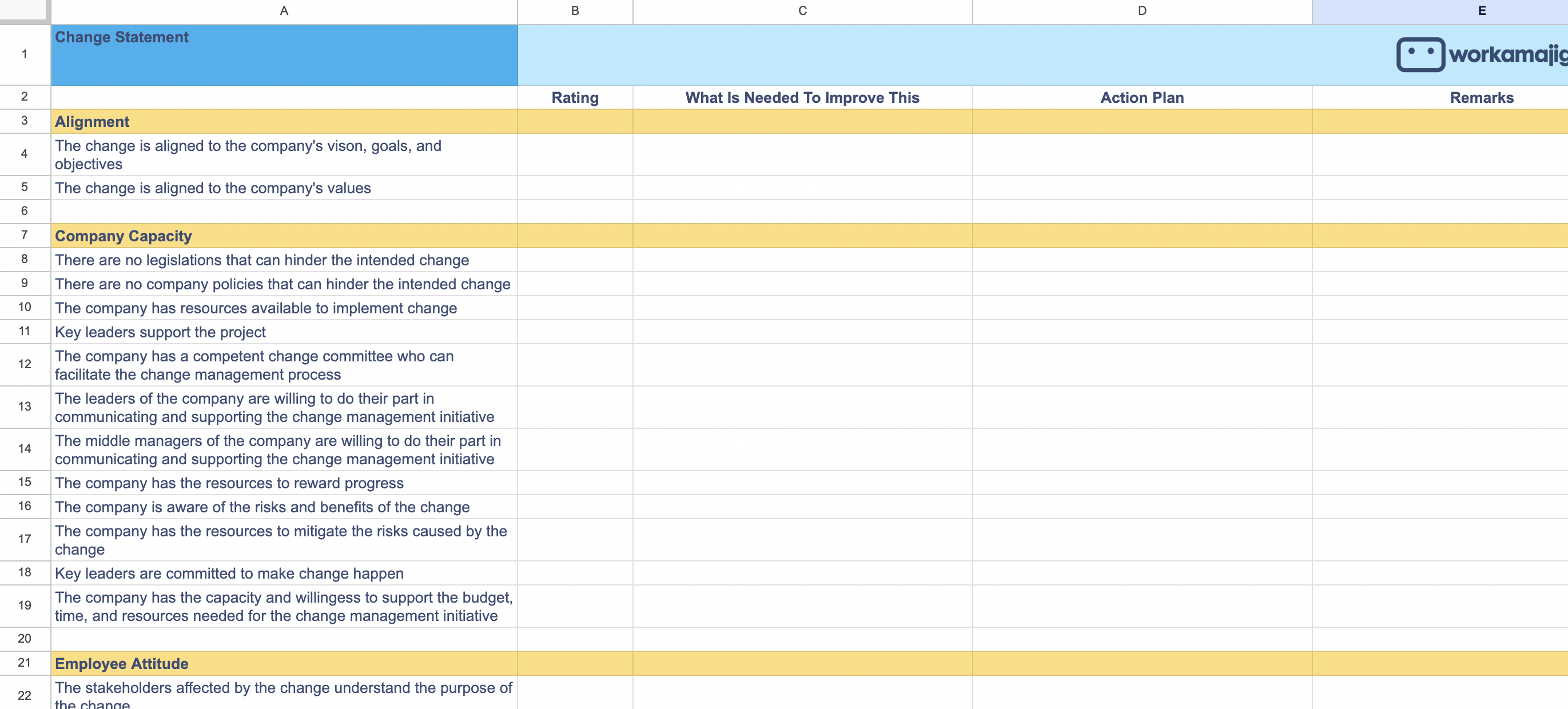
Task: Click the select-all corner box
Action: coord(25,11)
